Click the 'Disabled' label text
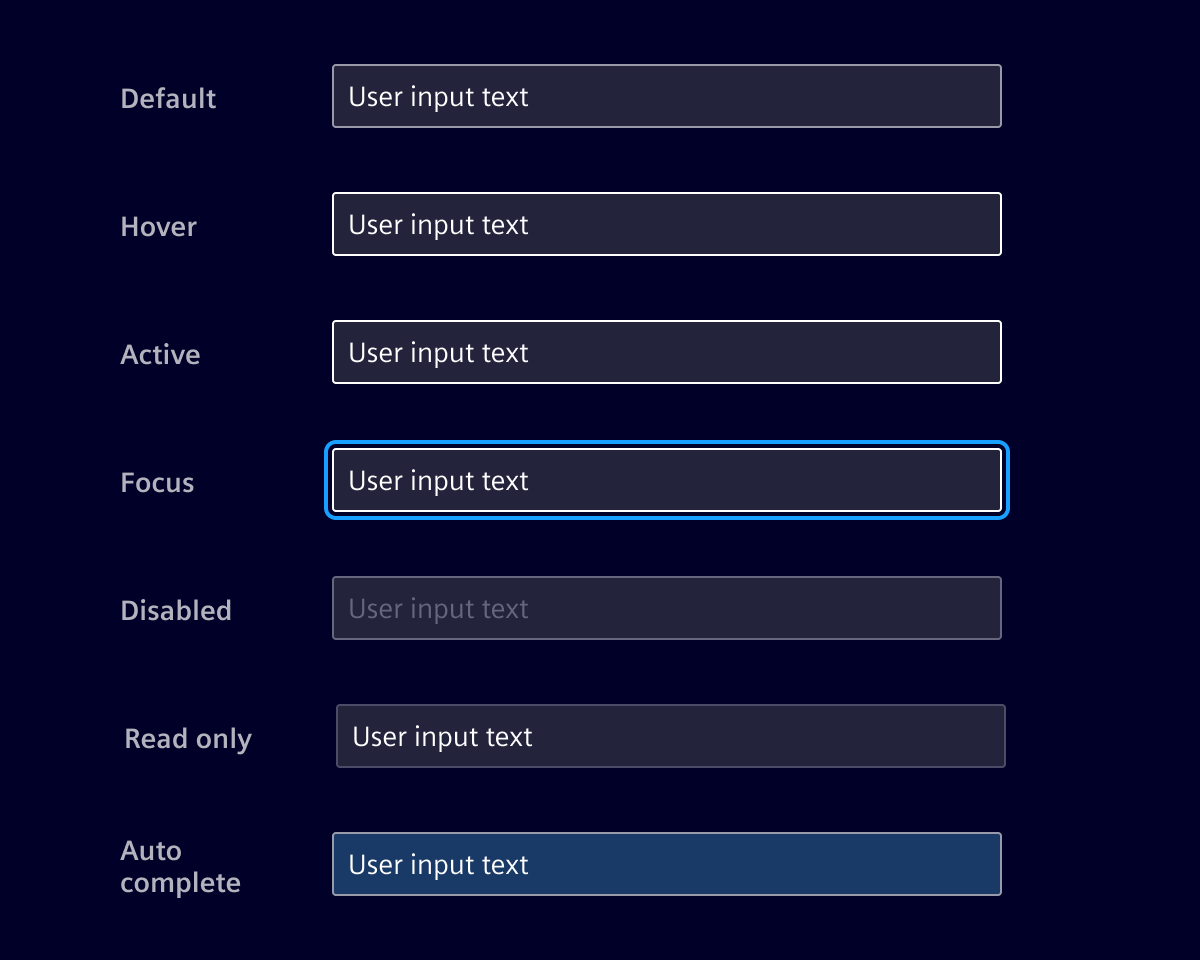The height and width of the screenshot is (960, 1200). click(176, 610)
